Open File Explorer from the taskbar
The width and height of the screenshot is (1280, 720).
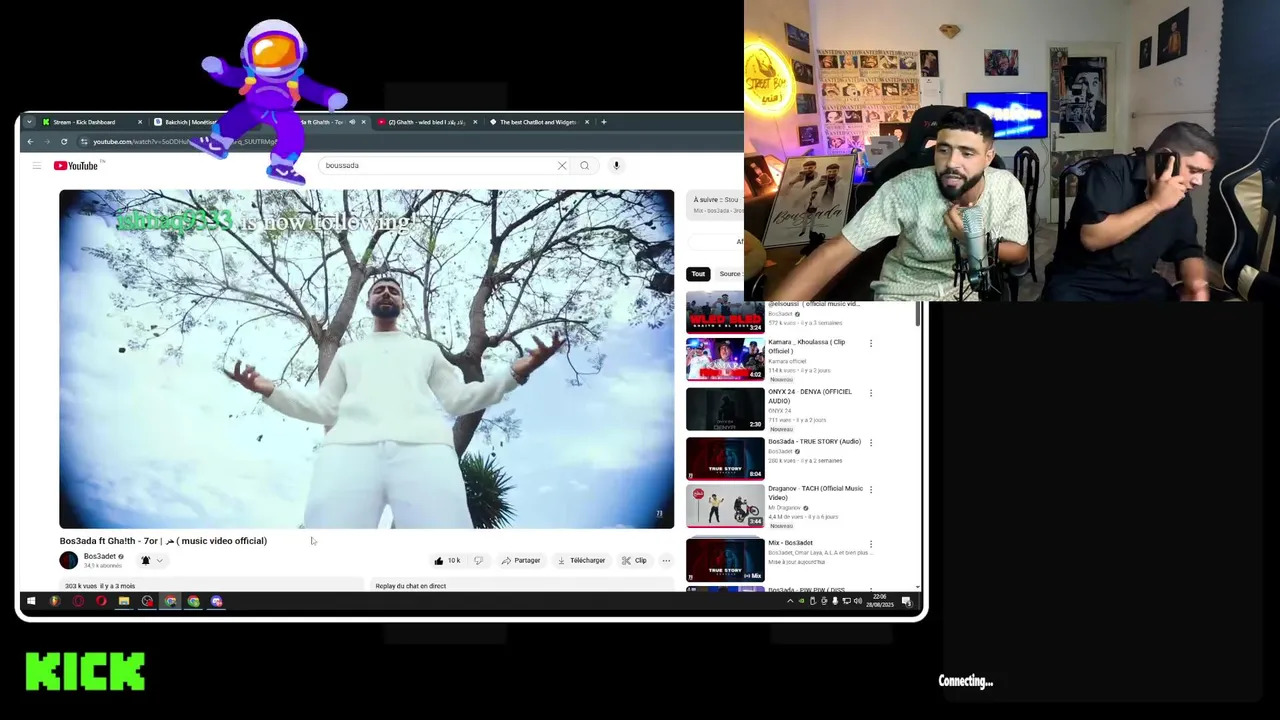click(124, 601)
